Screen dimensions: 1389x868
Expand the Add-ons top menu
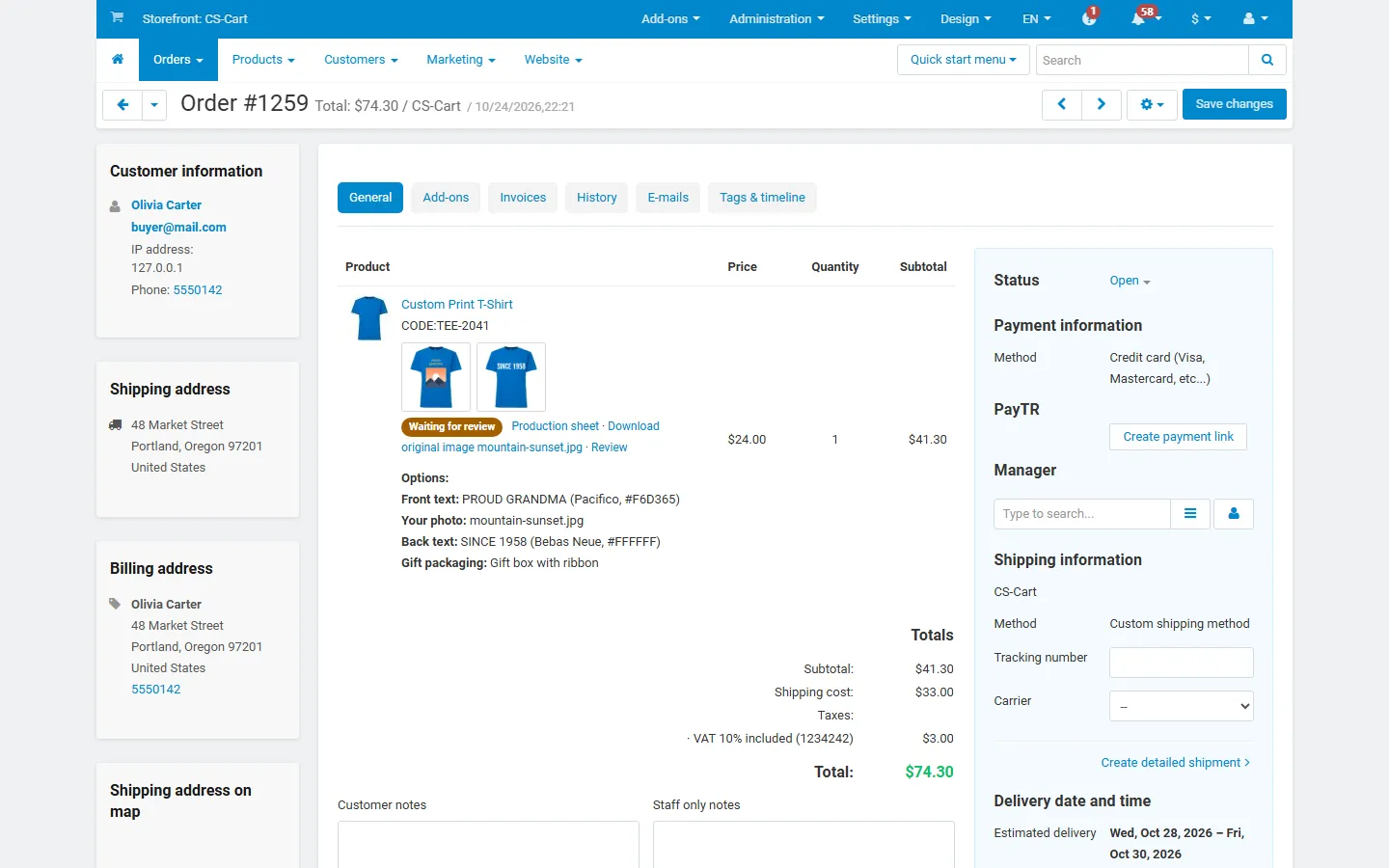tap(670, 18)
